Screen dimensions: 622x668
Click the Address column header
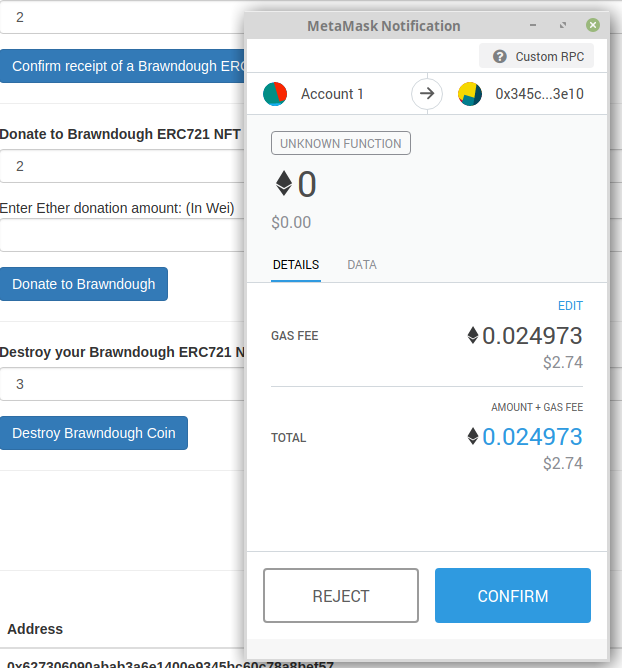pos(35,629)
